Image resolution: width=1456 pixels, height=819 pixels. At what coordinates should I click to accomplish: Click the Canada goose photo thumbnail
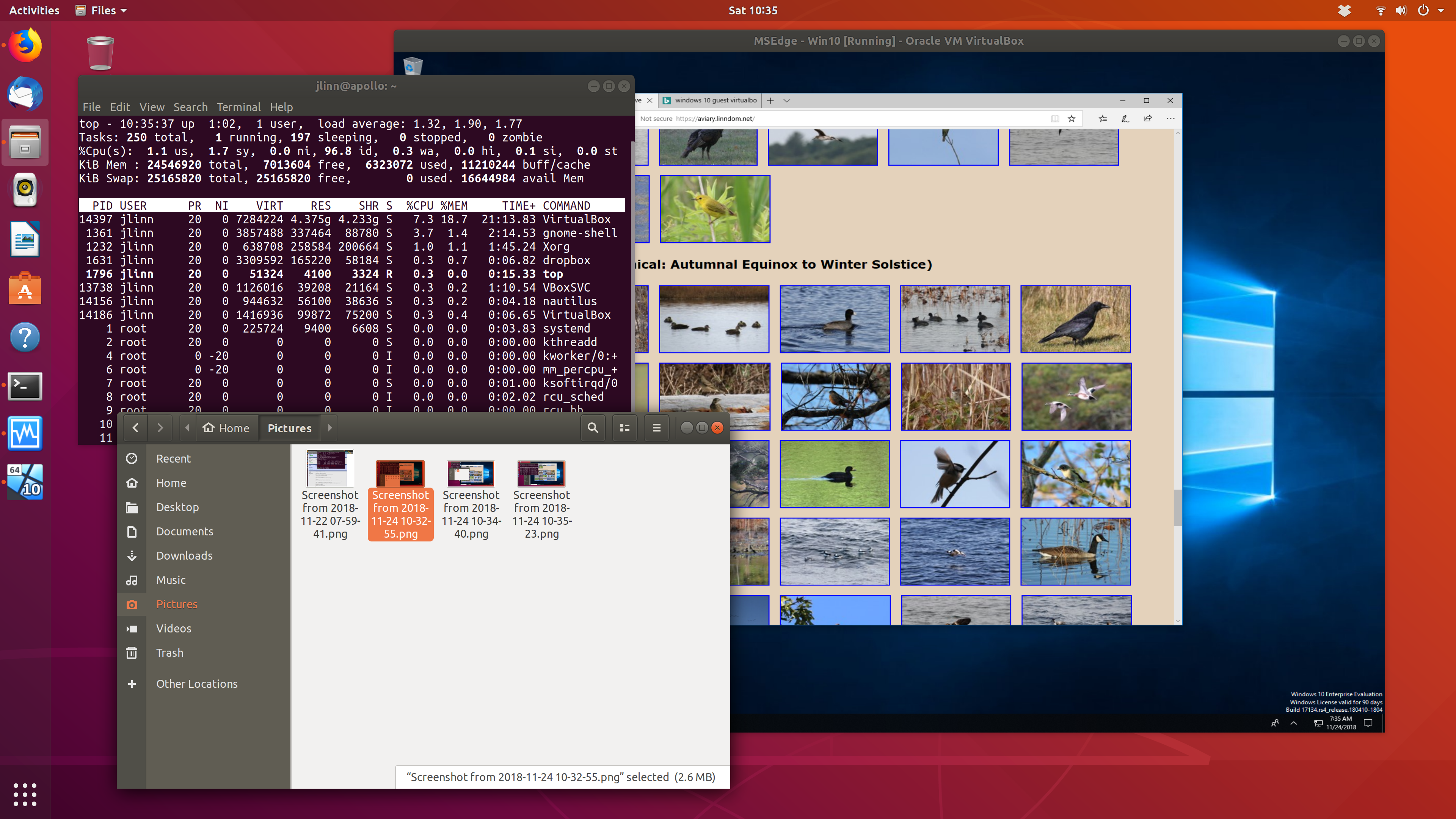[1076, 551]
